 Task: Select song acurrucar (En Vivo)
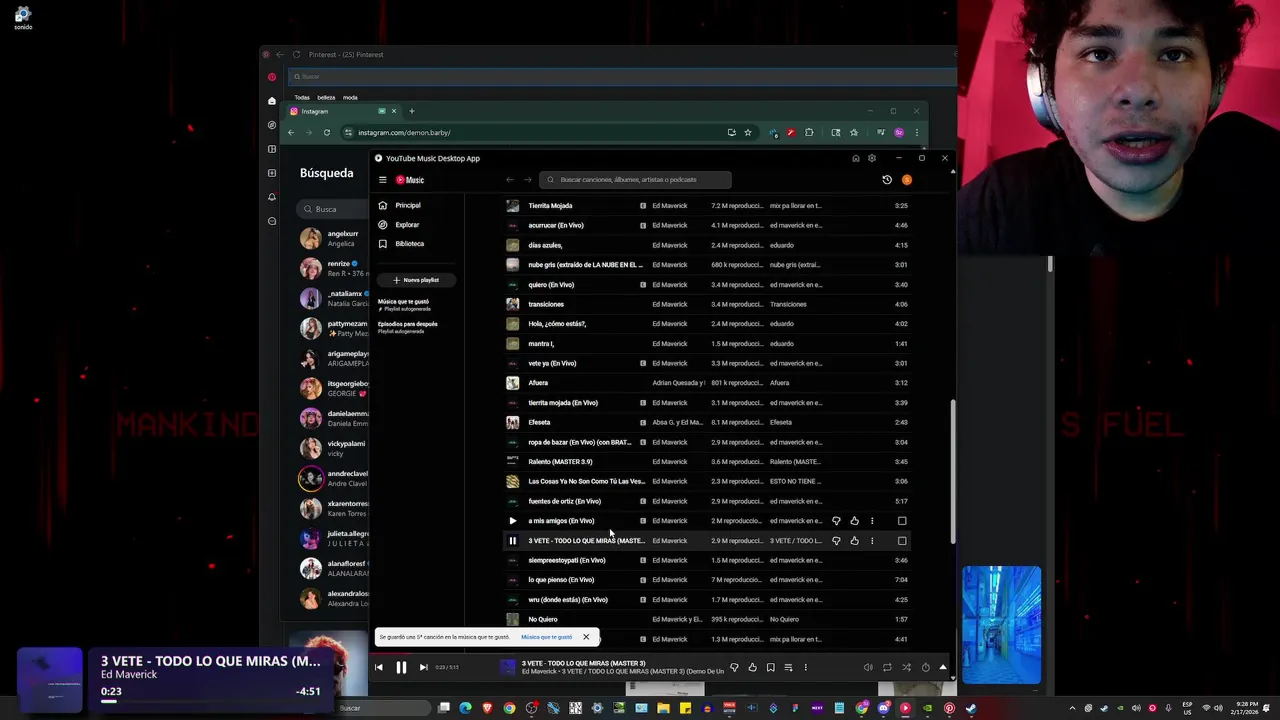coord(556,225)
